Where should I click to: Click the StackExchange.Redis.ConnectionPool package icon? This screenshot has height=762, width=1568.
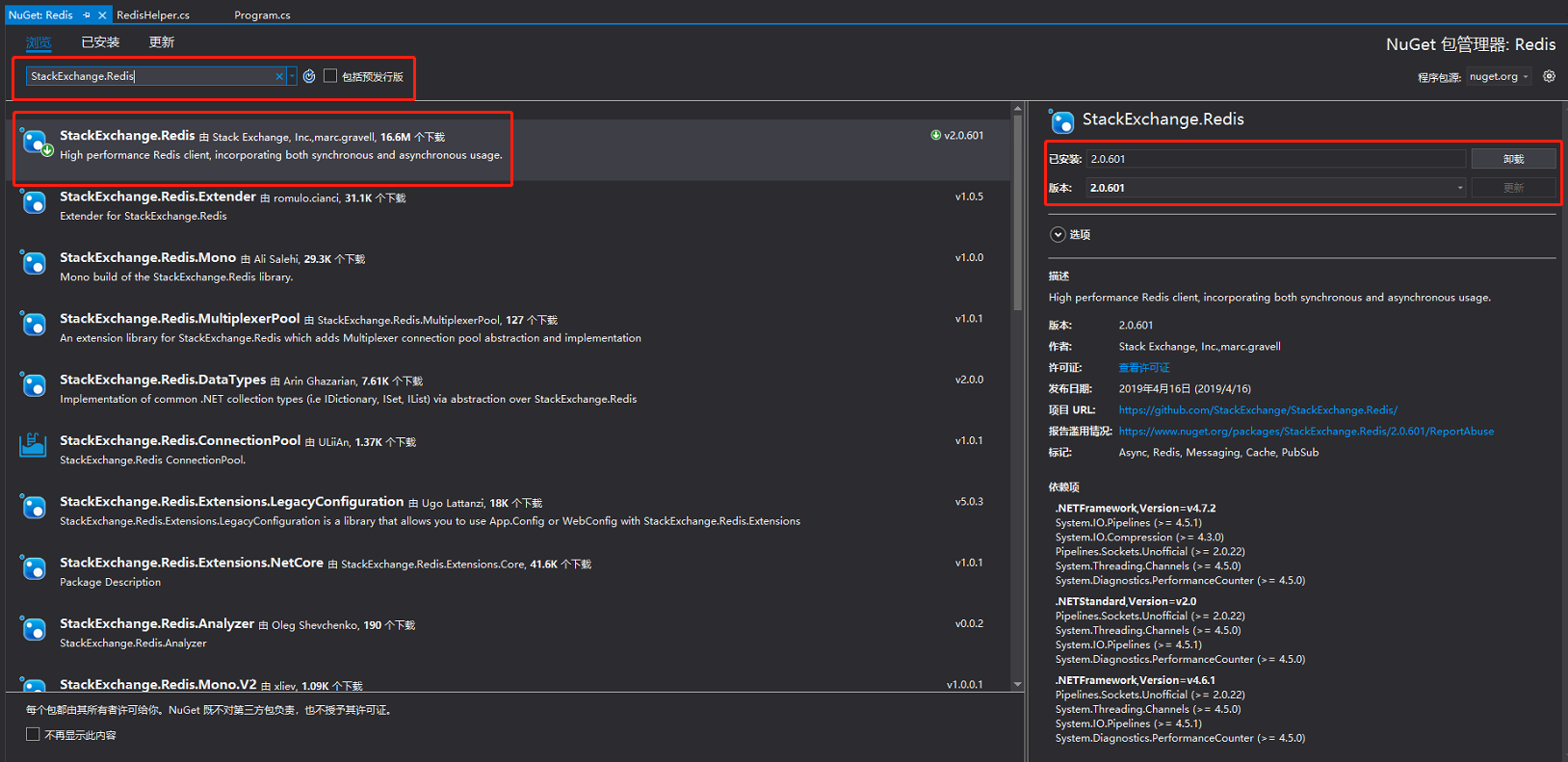tap(34, 445)
